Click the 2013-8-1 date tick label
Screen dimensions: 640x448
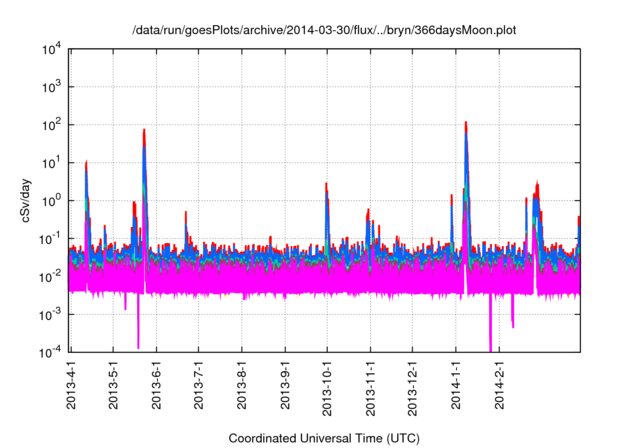(x=242, y=389)
